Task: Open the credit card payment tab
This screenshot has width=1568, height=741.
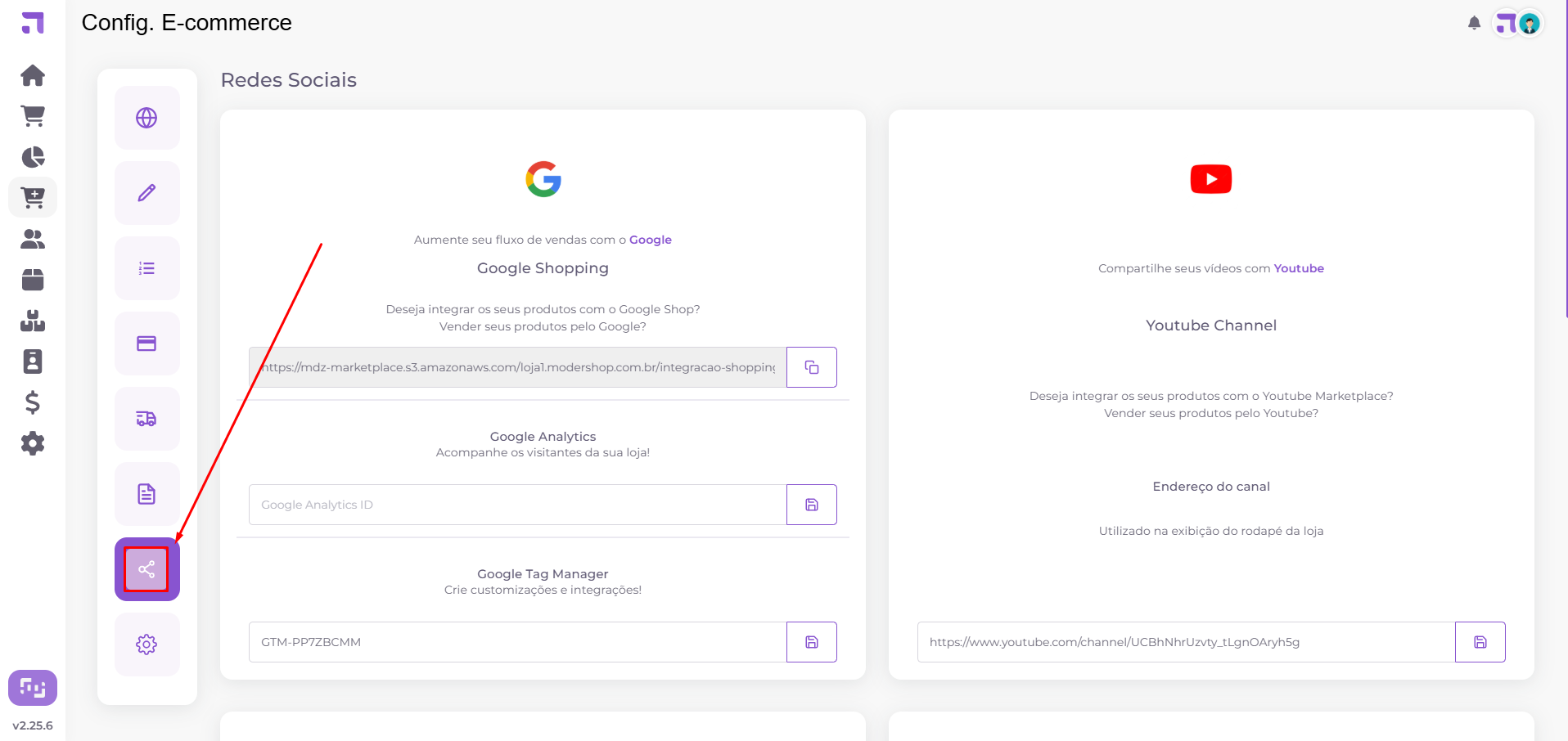Action: click(x=146, y=344)
